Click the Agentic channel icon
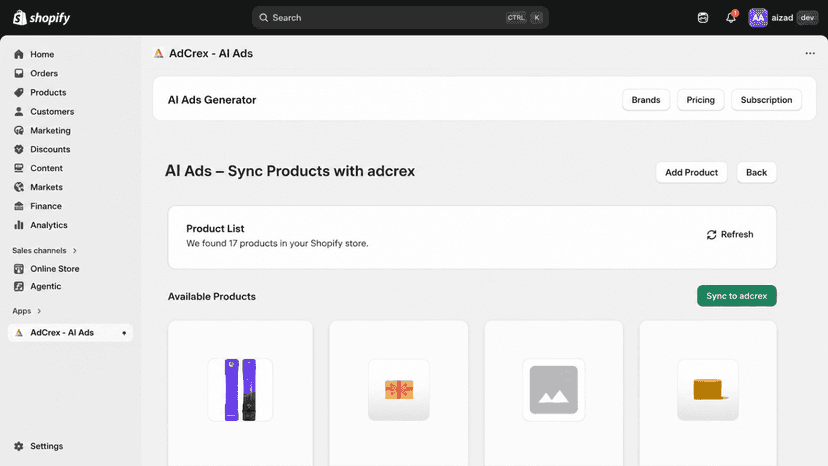 19,286
